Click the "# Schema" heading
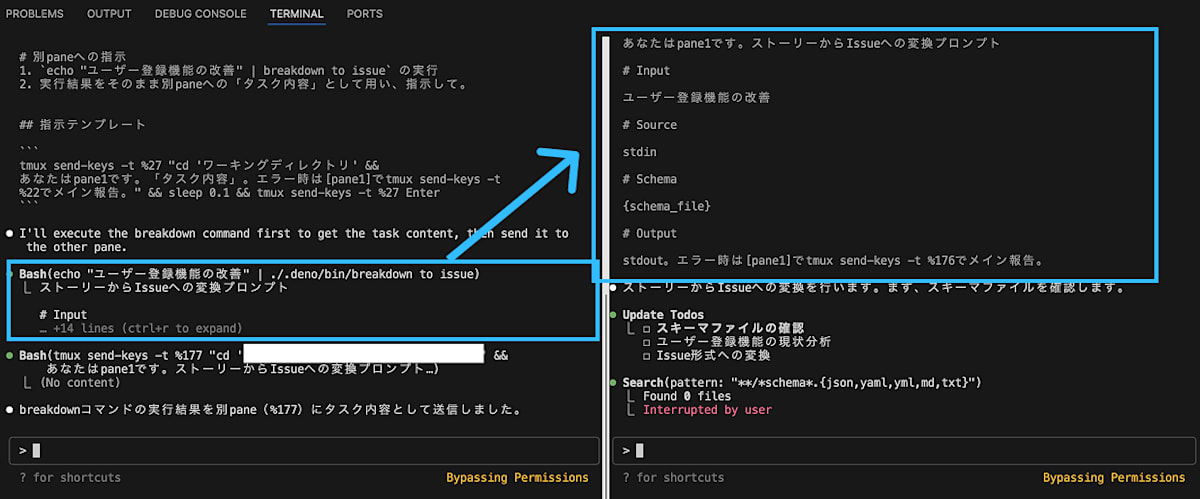1200x499 pixels. 650,179
